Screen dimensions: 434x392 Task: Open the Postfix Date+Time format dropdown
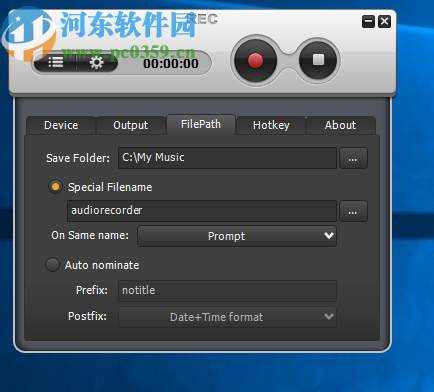pyautogui.click(x=227, y=317)
